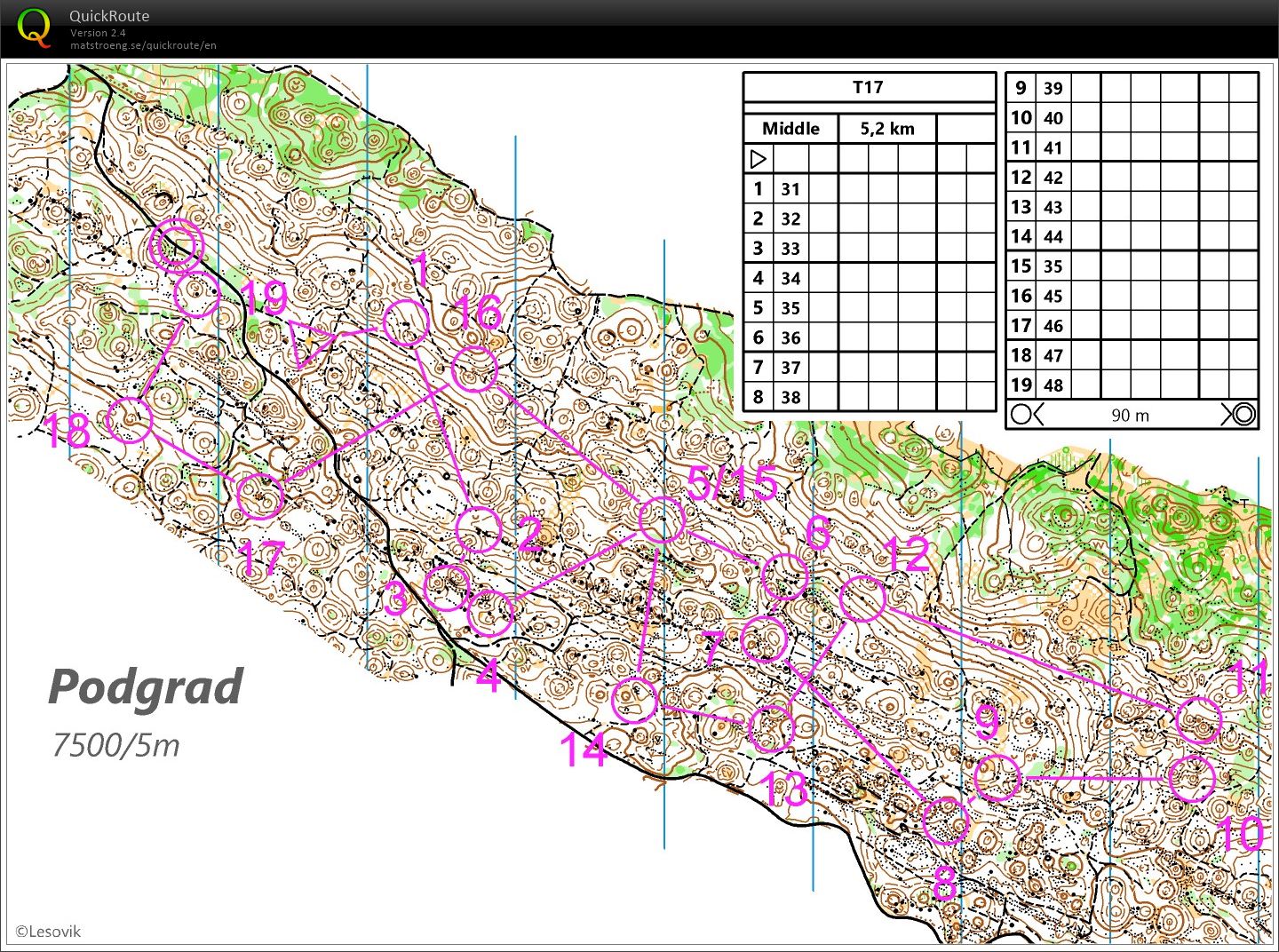The image size is (1279, 952).
Task: Open the matstroeng.se/quickroute/en link
Action: 143,45
